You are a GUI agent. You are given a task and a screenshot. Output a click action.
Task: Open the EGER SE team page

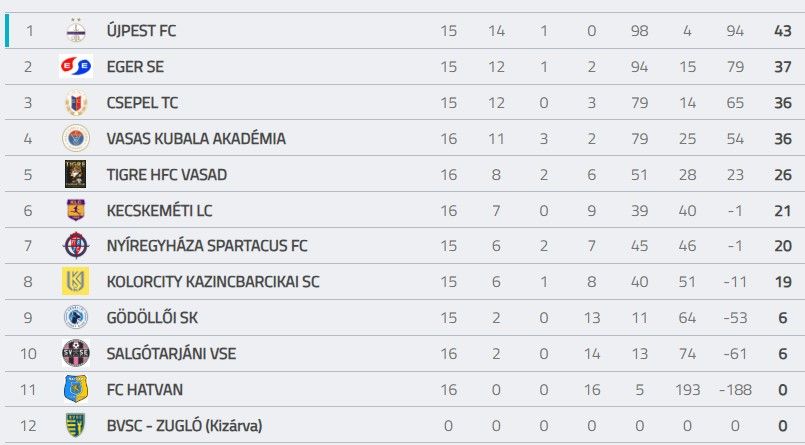click(x=135, y=67)
